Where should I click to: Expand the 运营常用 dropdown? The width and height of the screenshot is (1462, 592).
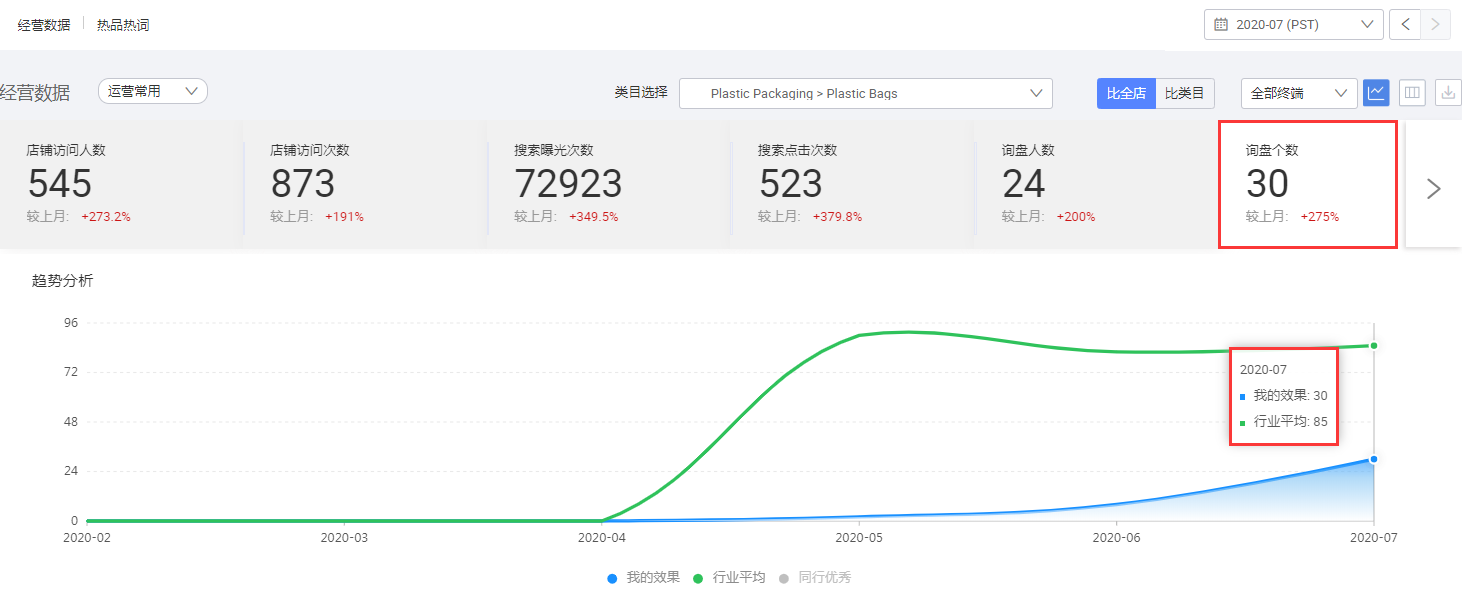[x=152, y=90]
